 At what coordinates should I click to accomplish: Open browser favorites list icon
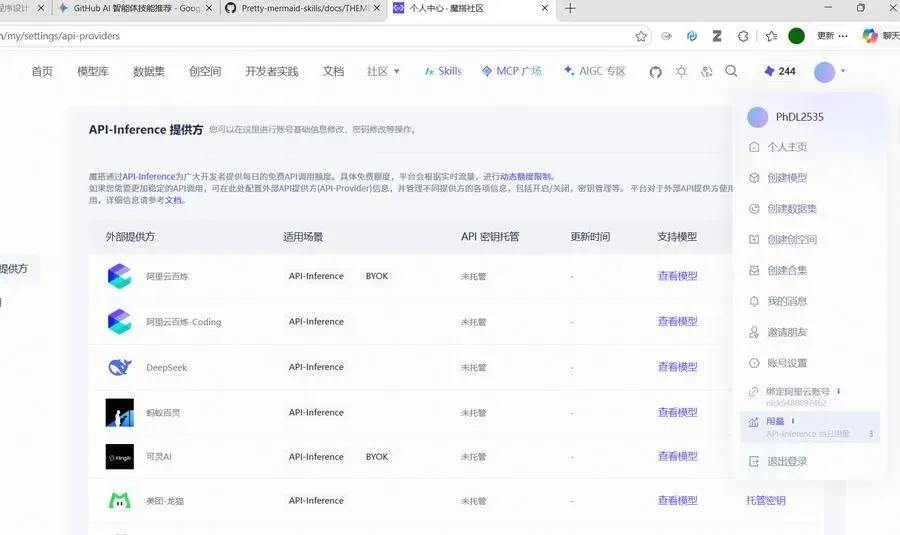click(x=771, y=36)
